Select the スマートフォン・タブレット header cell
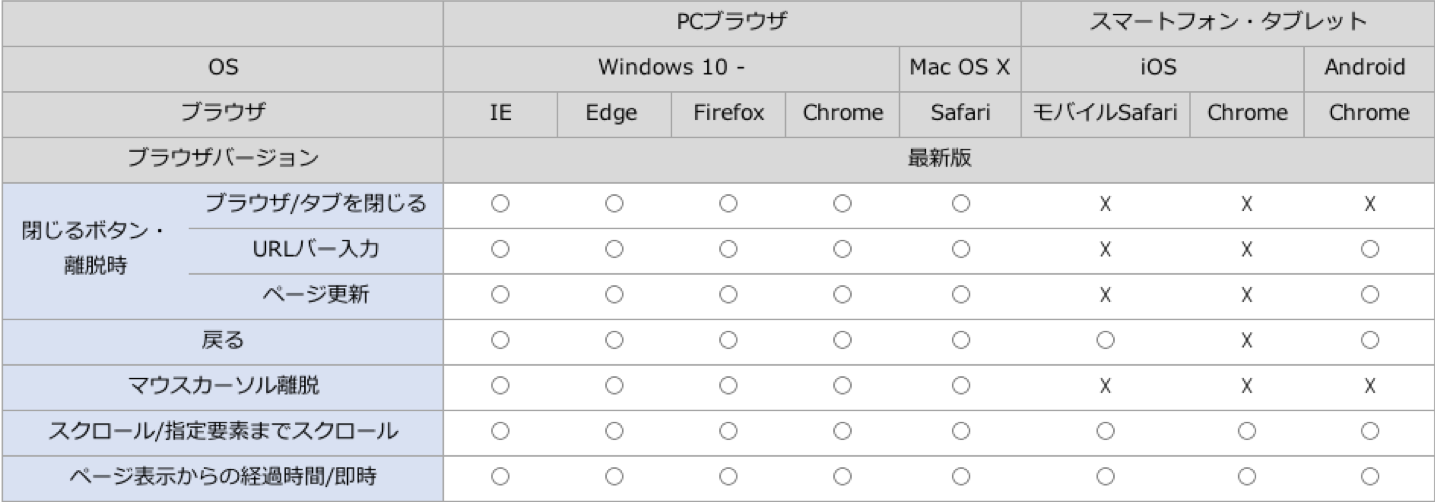The width and height of the screenshot is (1435, 502). click(x=1228, y=22)
